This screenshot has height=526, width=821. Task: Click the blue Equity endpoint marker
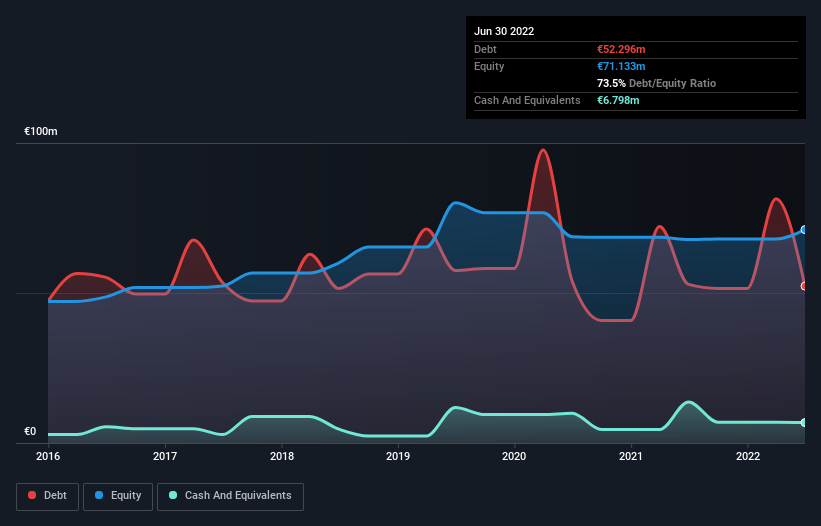pyautogui.click(x=804, y=230)
